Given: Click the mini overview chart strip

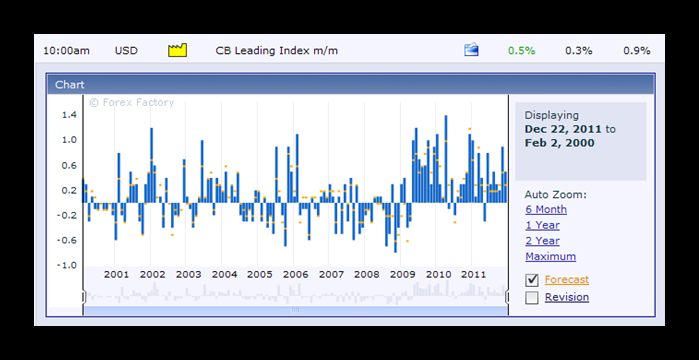Looking at the screenshot, I should coord(296,294).
